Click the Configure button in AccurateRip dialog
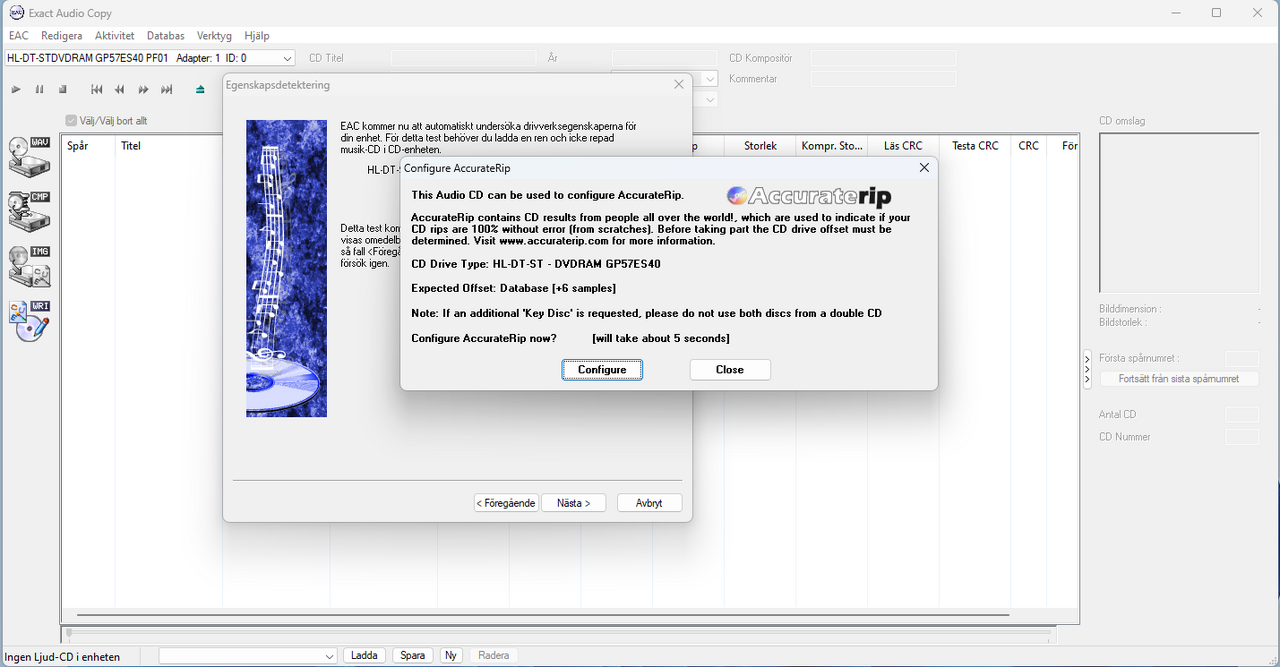 (602, 370)
